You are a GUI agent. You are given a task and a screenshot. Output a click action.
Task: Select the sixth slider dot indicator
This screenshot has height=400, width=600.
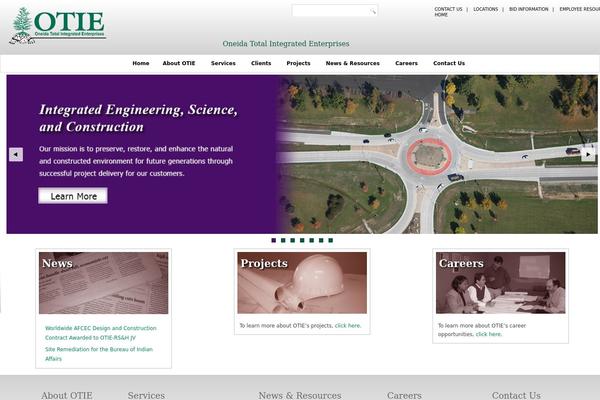click(321, 240)
